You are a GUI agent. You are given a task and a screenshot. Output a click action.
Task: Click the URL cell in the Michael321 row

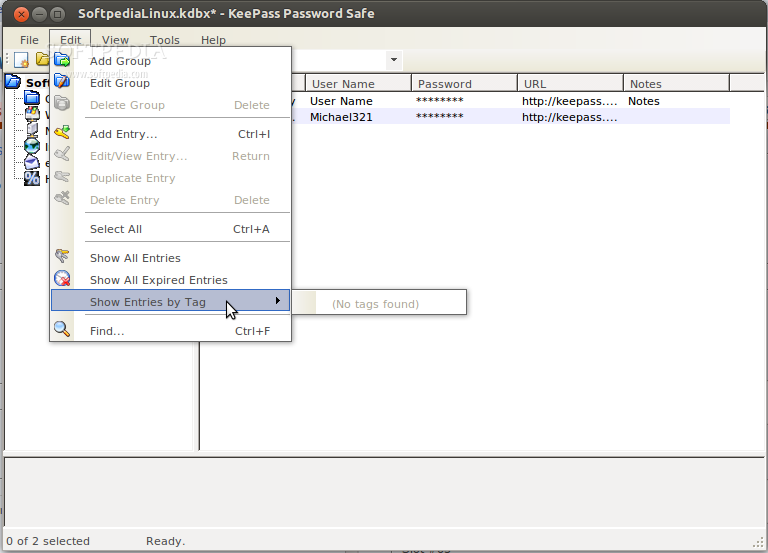tap(569, 117)
